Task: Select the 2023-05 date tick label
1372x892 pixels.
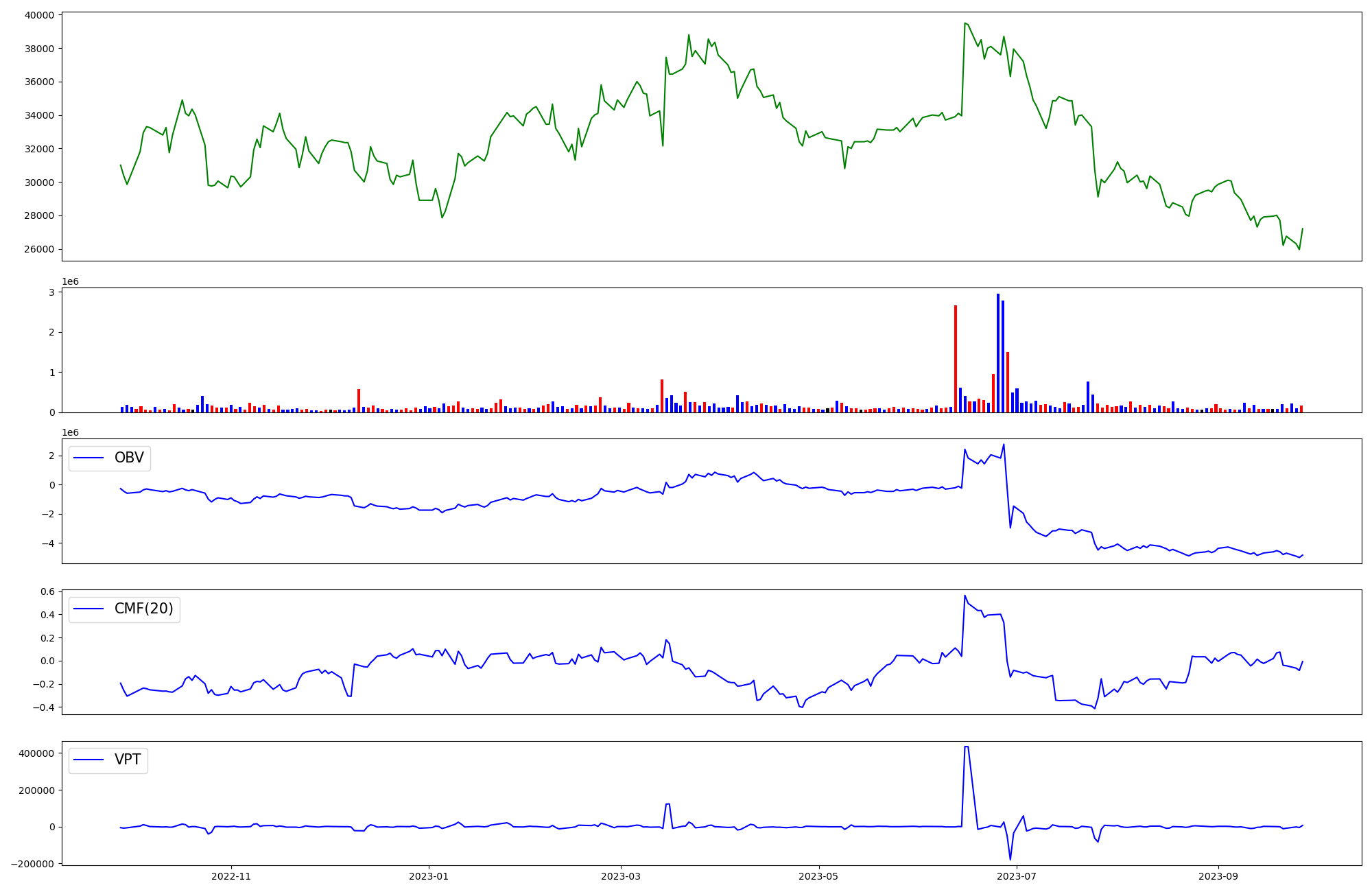Action: (818, 876)
